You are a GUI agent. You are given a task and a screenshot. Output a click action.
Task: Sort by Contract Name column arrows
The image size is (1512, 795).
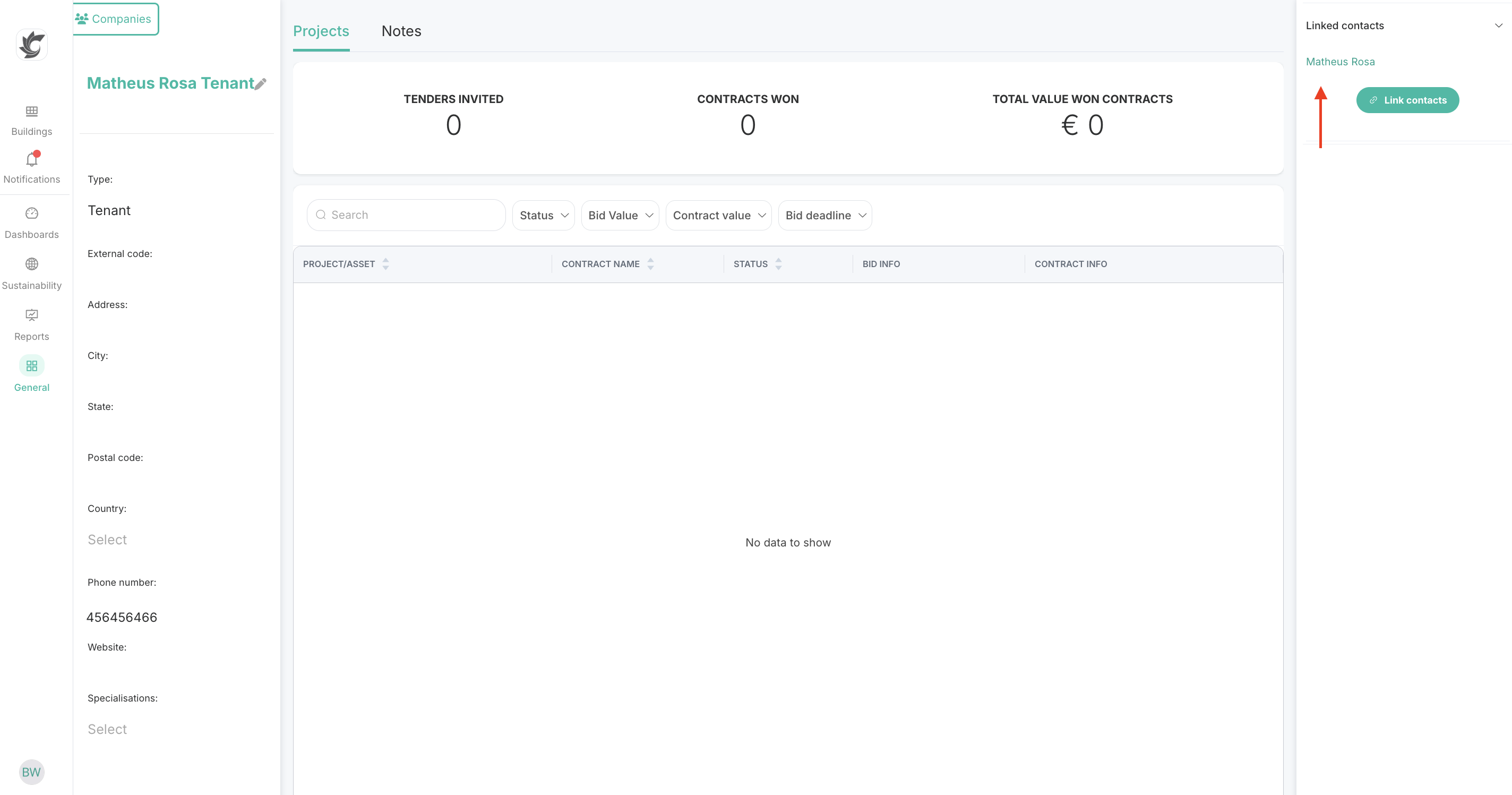650,264
